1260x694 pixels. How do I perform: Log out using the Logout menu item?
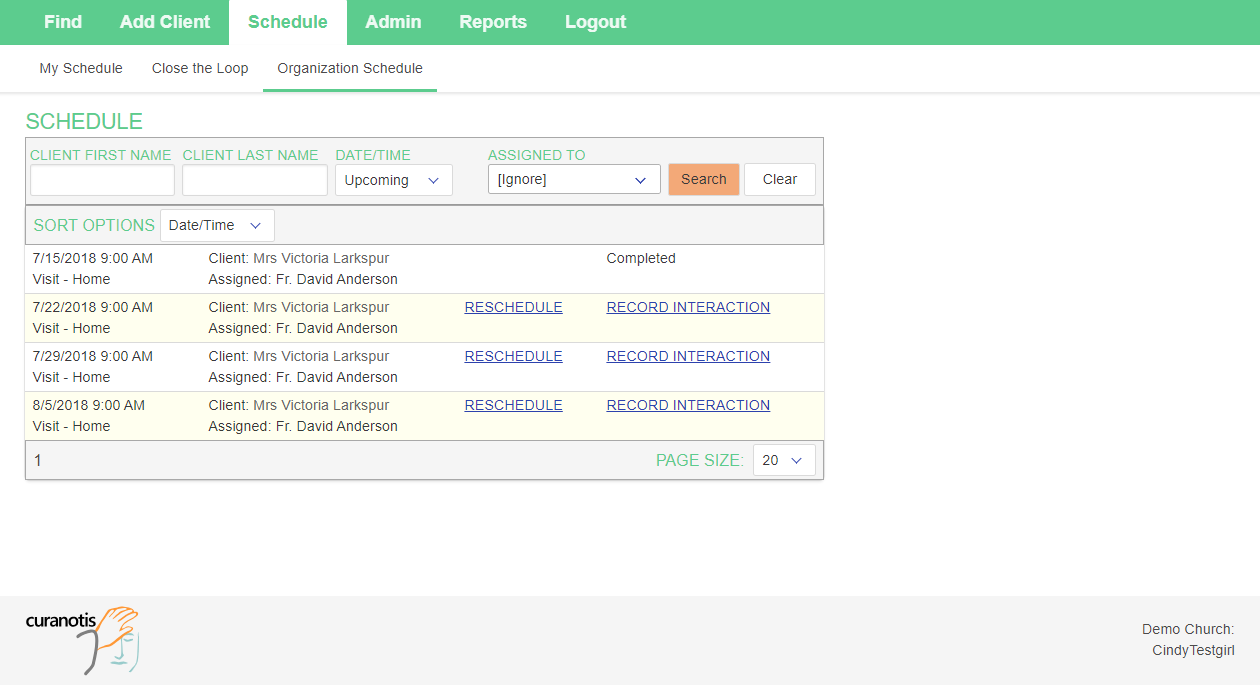click(595, 22)
